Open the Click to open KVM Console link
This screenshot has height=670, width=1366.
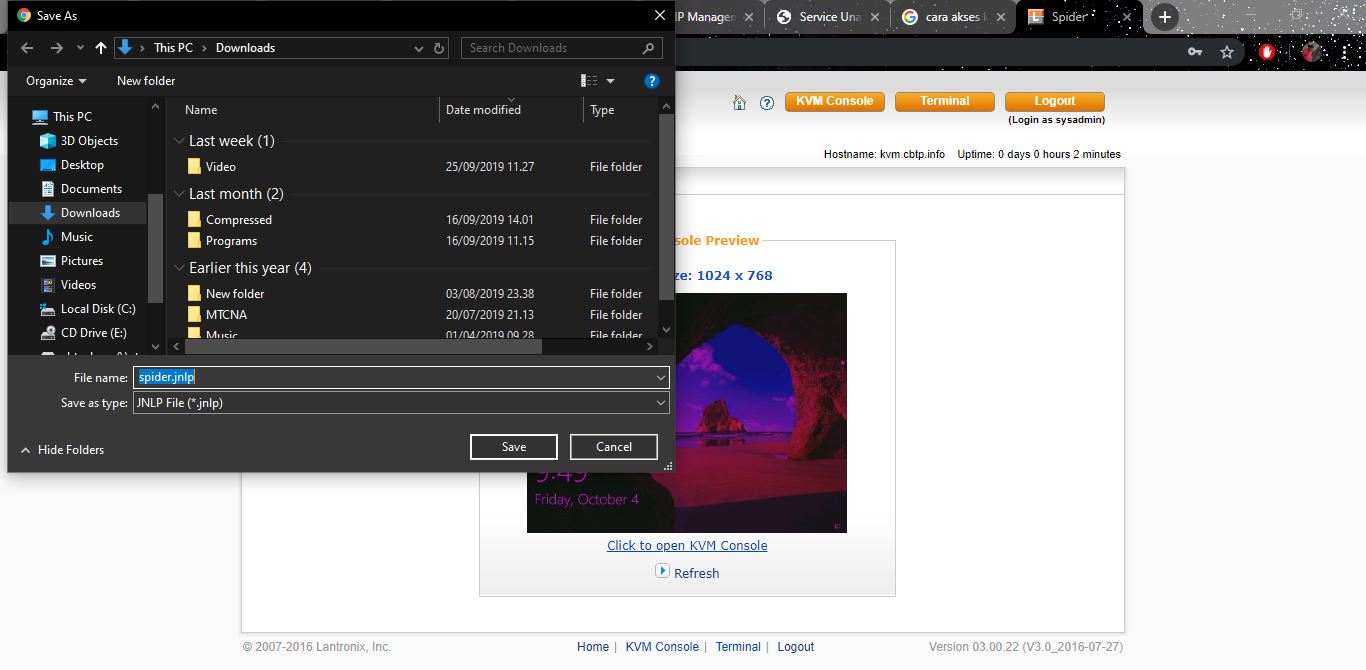coord(687,546)
